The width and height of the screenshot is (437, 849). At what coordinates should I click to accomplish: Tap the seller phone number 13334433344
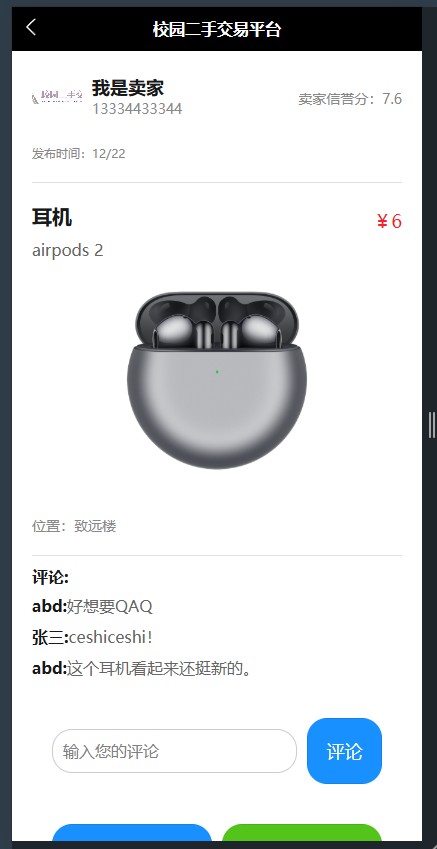point(137,109)
